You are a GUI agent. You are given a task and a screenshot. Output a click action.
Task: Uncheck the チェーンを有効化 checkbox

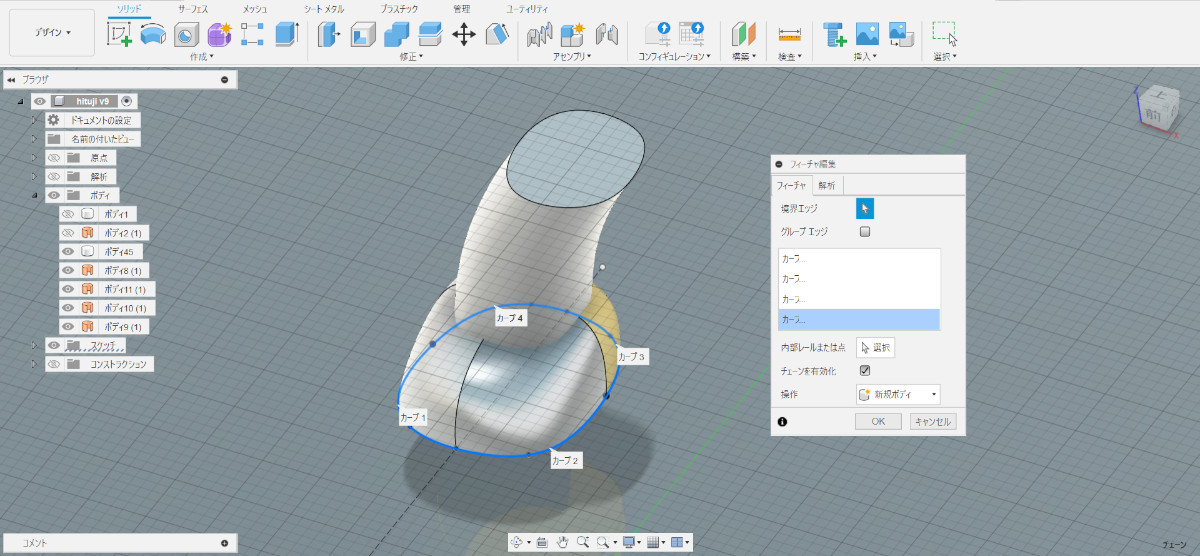coord(865,370)
